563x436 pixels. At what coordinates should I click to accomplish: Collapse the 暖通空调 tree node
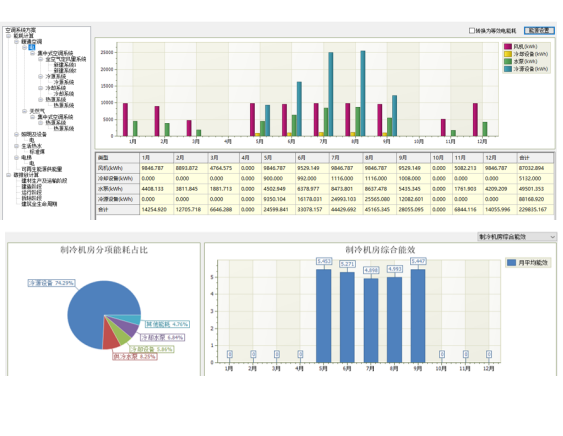[17, 42]
